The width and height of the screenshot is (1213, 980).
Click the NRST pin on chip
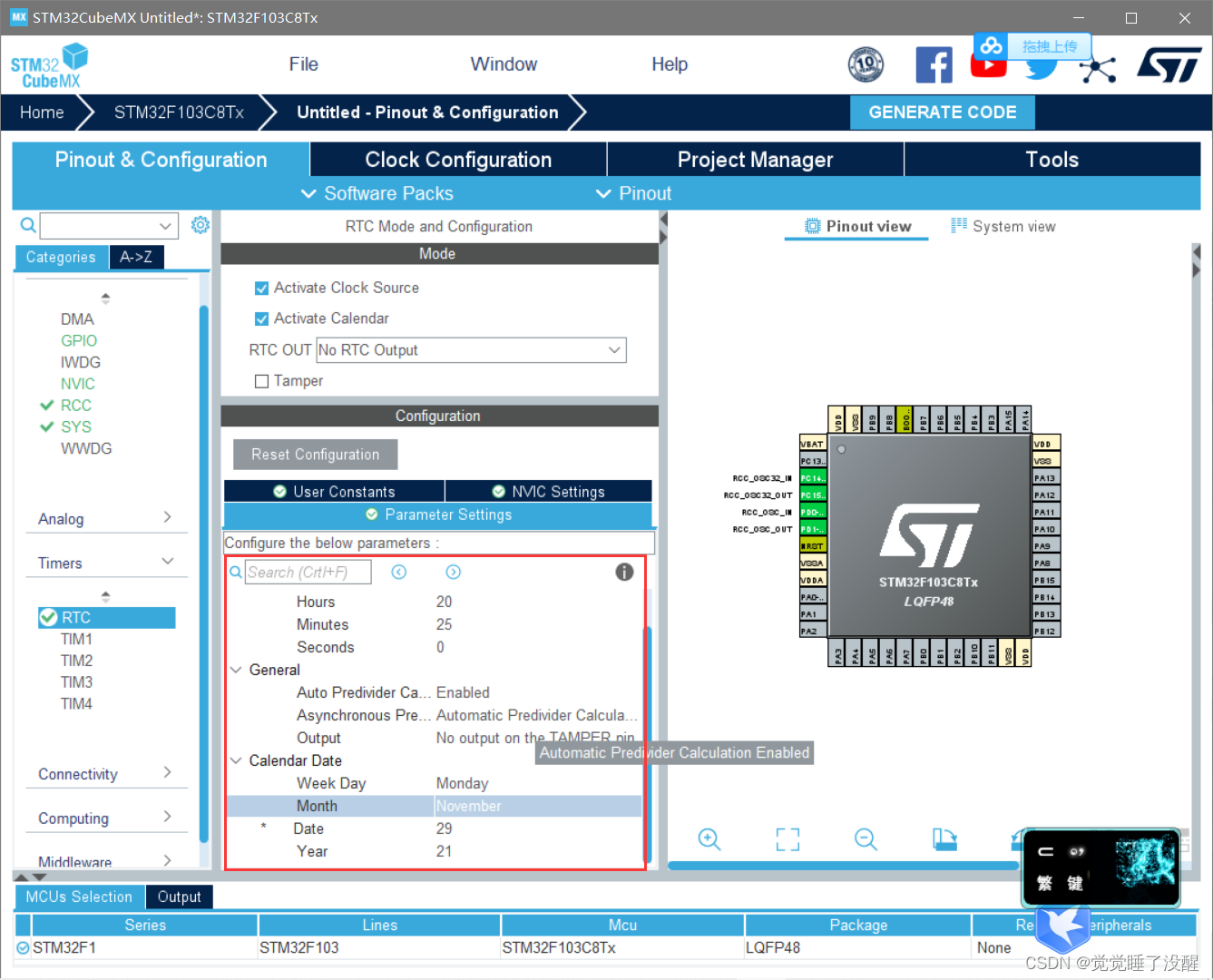click(x=813, y=546)
